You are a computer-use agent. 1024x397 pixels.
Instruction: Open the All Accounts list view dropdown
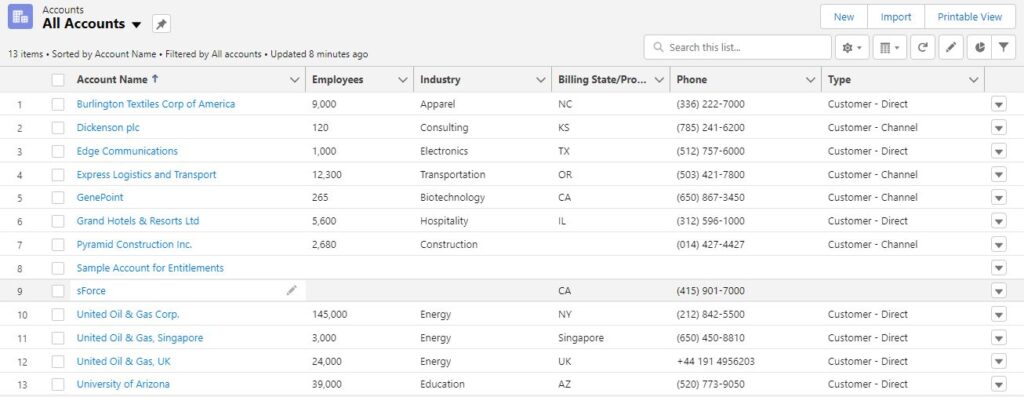(136, 25)
